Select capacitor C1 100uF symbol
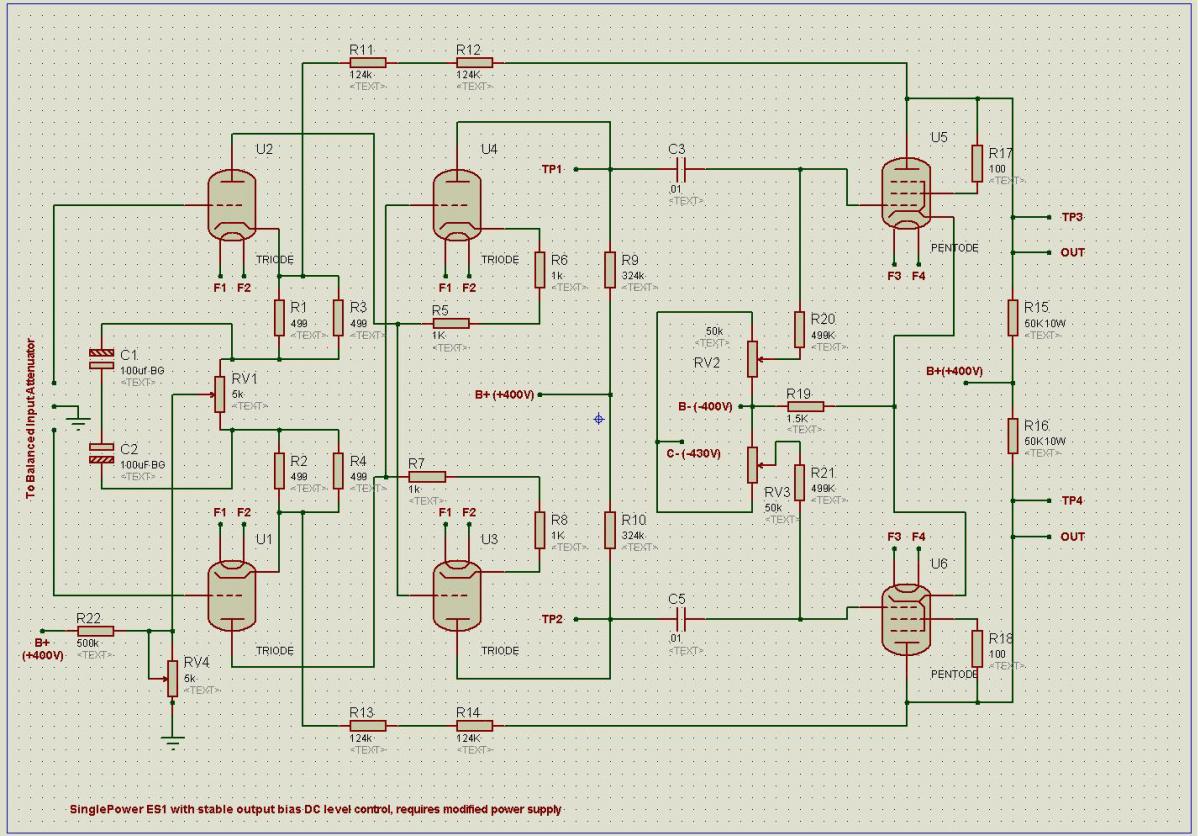 [102, 361]
